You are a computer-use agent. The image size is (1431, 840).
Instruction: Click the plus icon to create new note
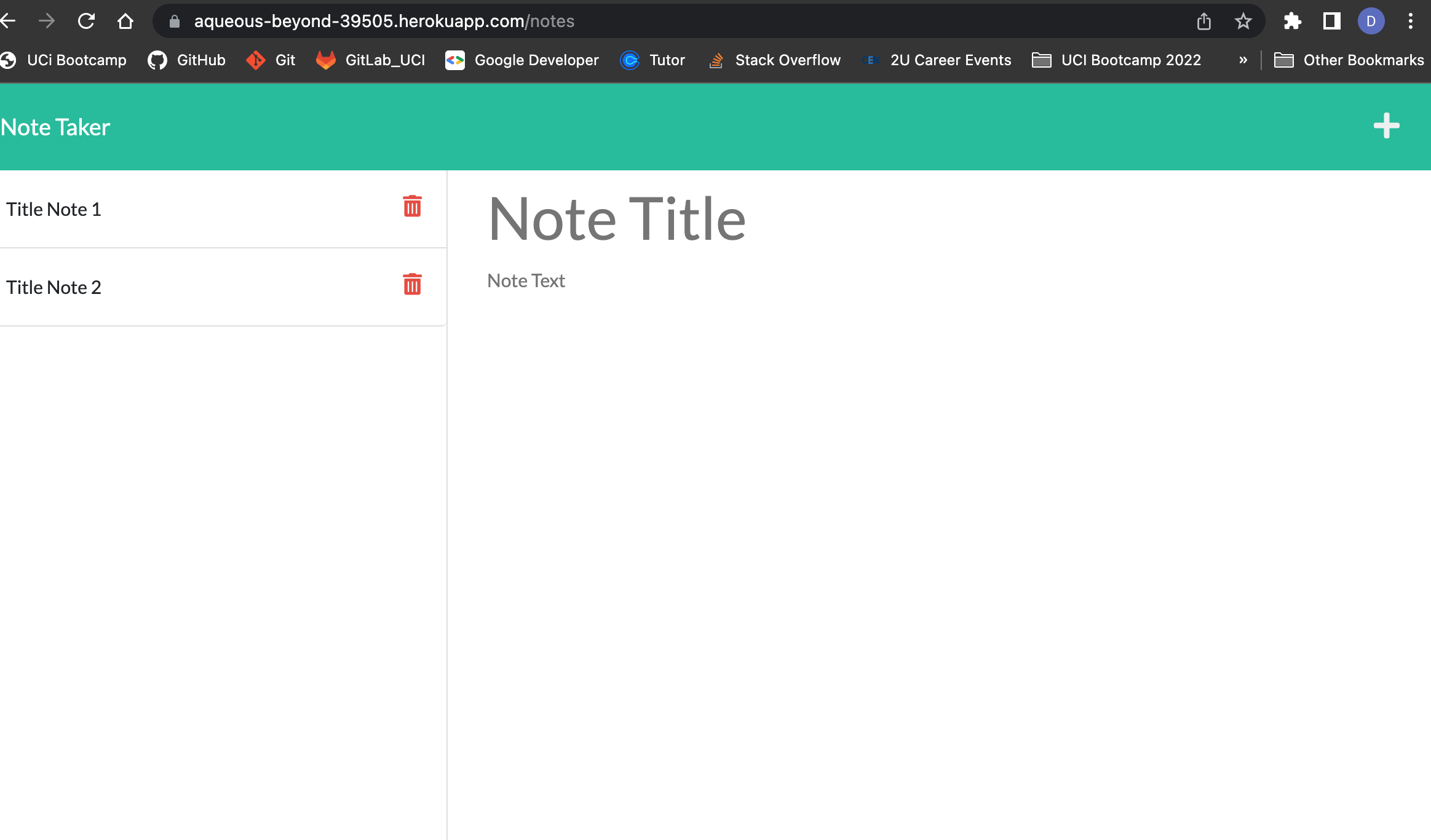click(x=1386, y=126)
